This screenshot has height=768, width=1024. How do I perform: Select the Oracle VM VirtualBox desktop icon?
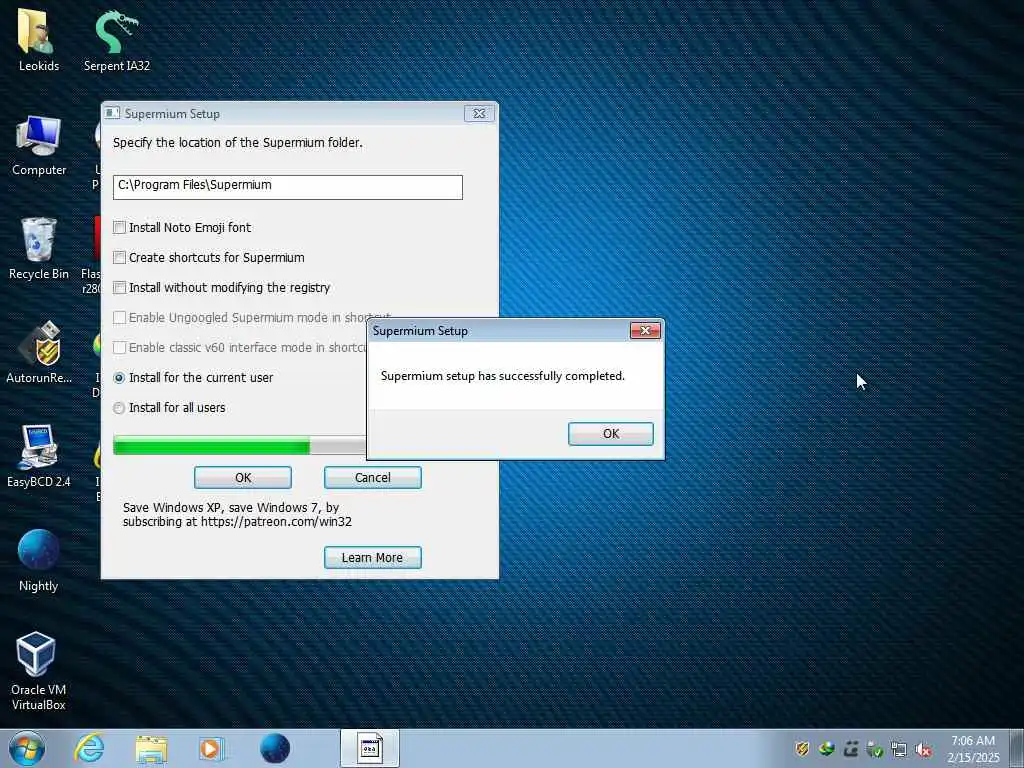pos(39,671)
